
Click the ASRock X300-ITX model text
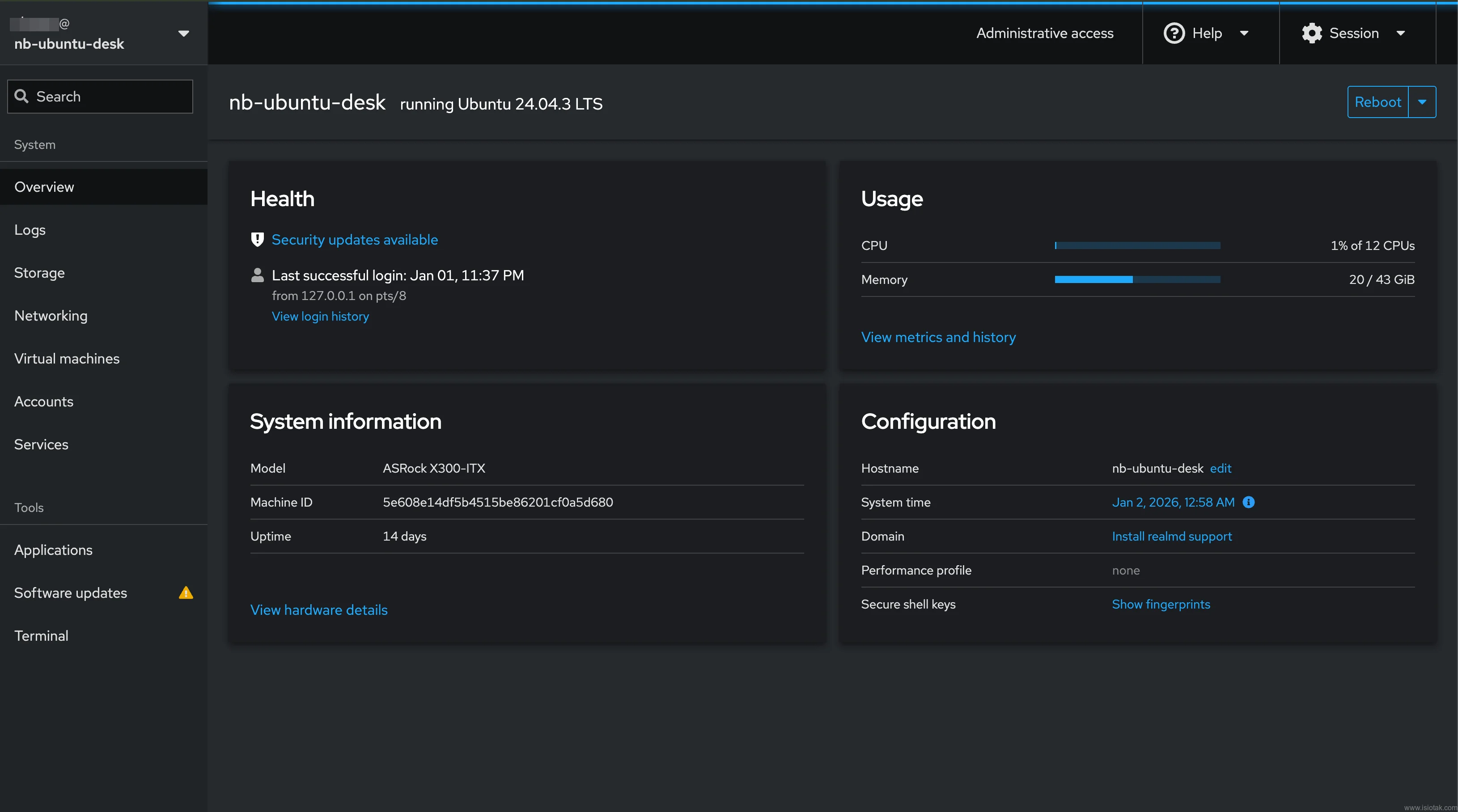click(x=433, y=469)
